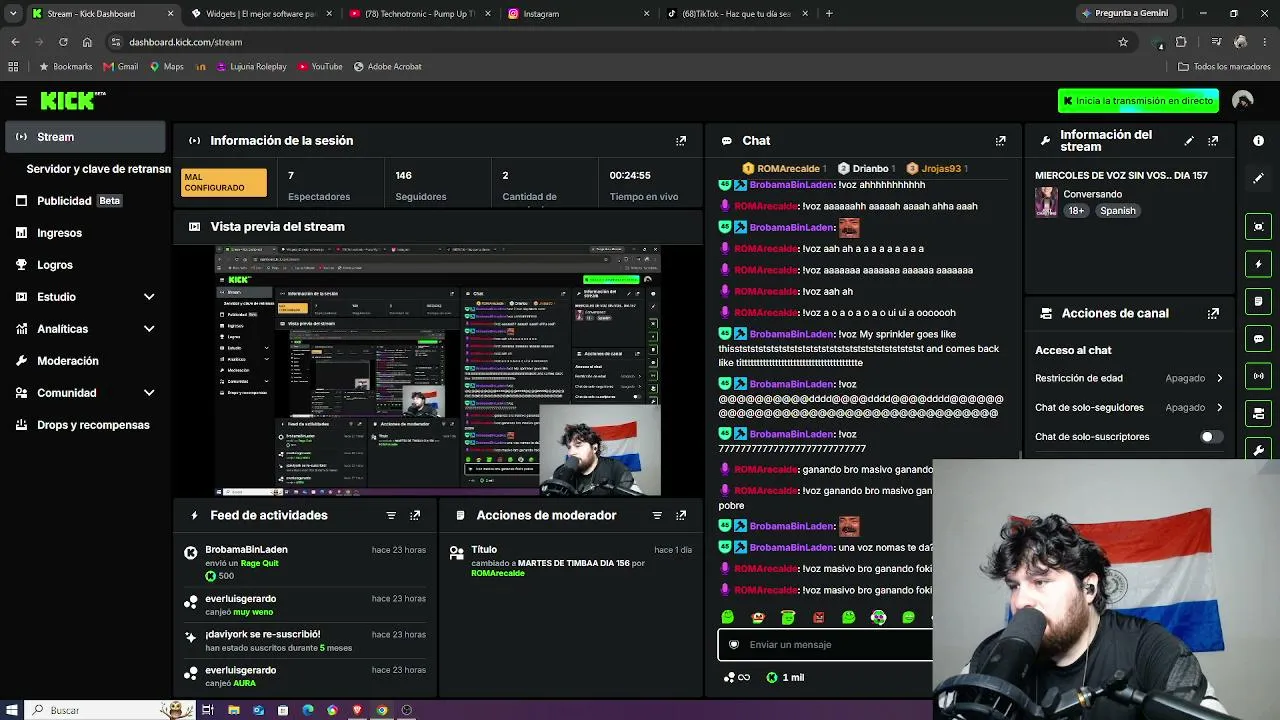Click the pencil edit icon in right sidebar
The height and width of the screenshot is (720, 1280).
1258,178
